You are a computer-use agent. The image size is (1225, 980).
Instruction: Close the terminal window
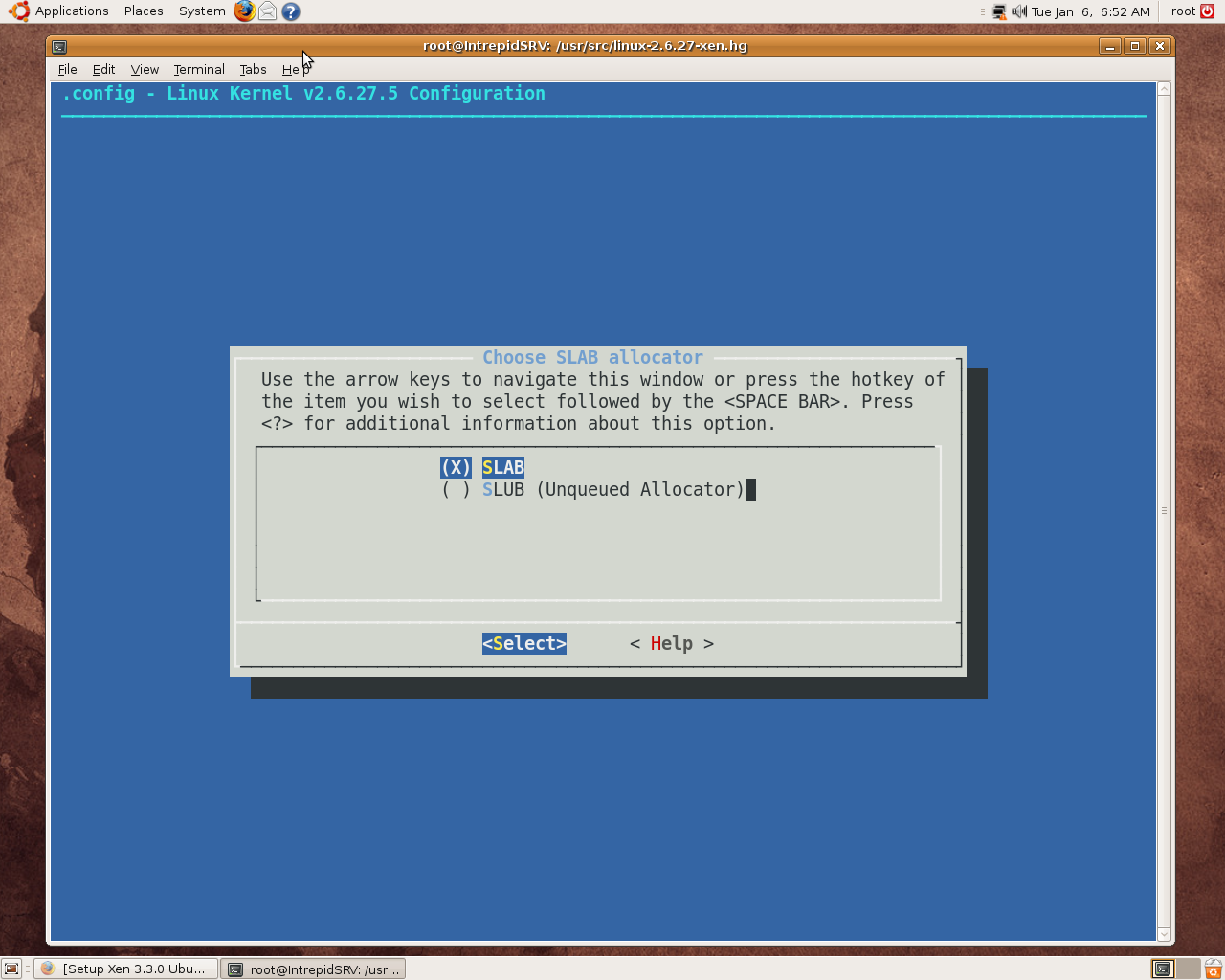(x=1160, y=46)
